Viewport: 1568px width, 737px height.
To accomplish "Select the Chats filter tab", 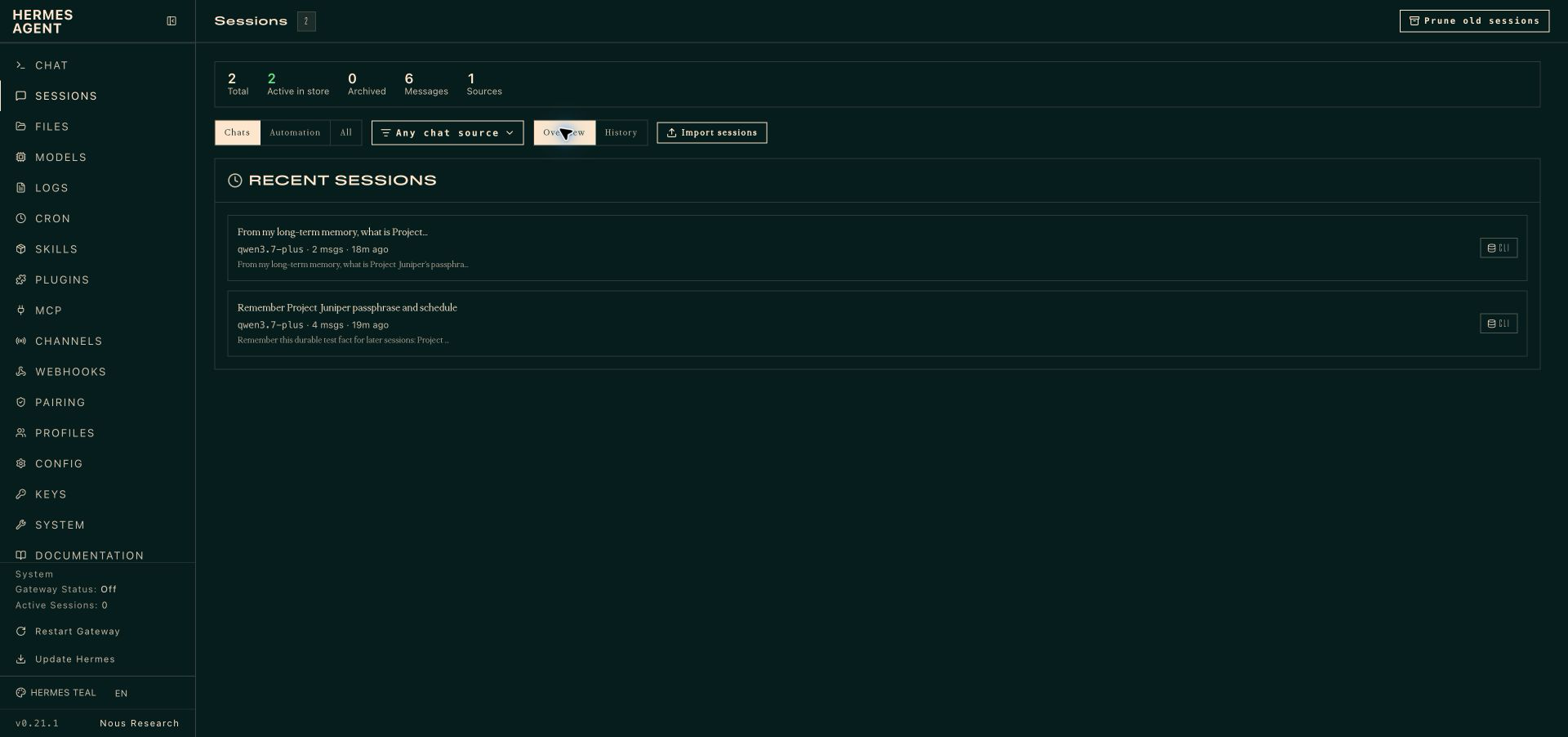I will [x=238, y=132].
